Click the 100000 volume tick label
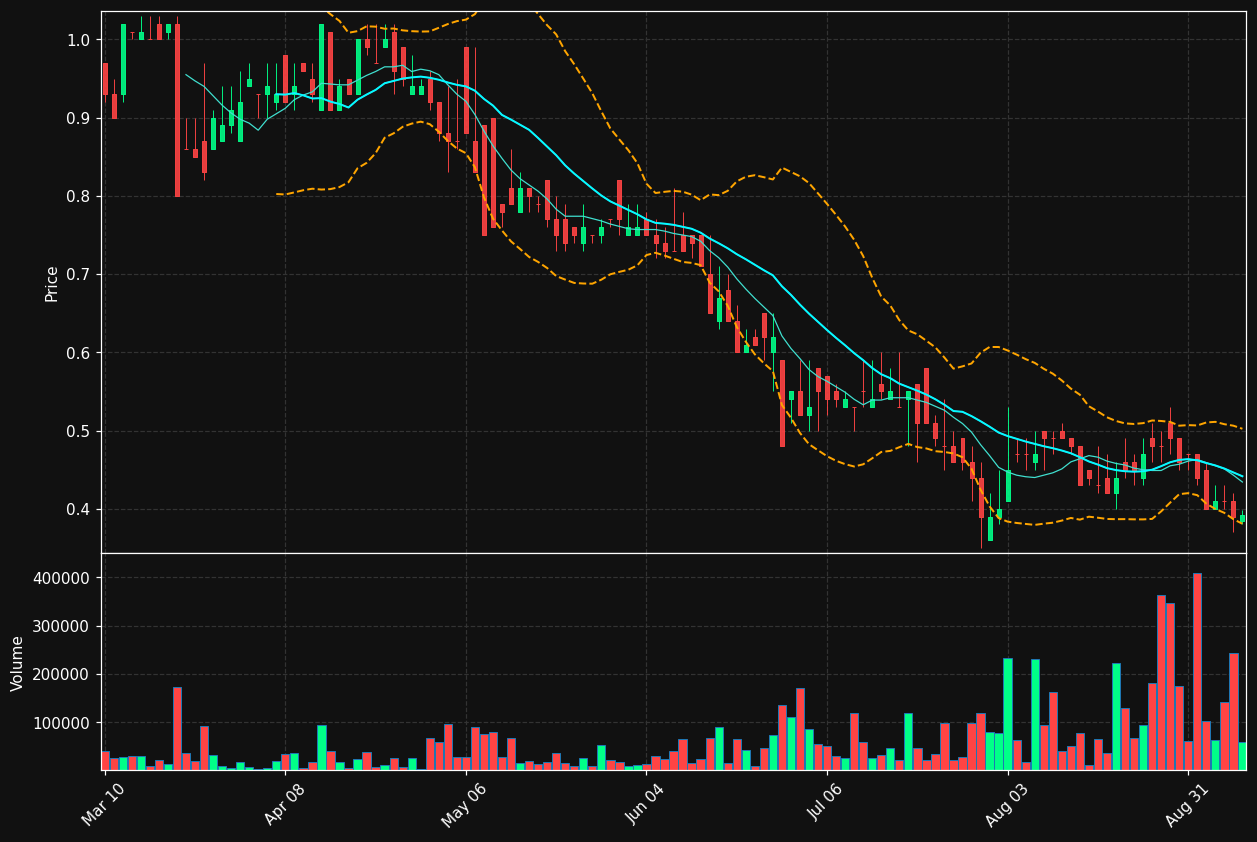Image resolution: width=1257 pixels, height=842 pixels. pos(63,723)
